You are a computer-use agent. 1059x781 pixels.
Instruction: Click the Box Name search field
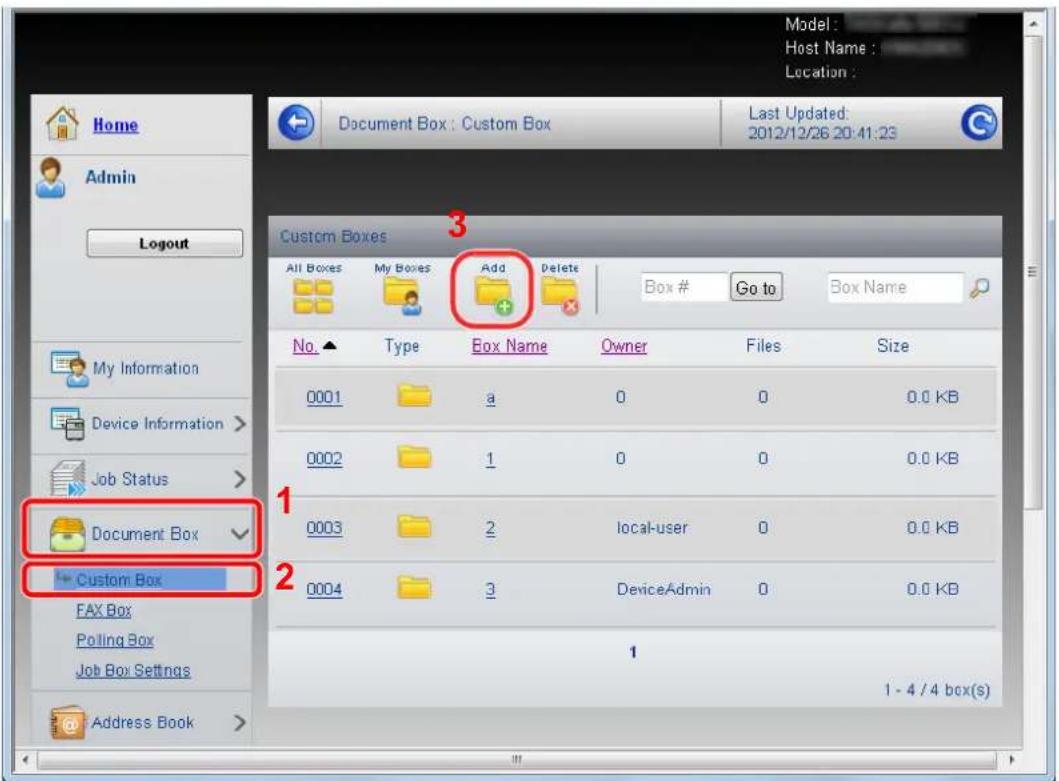[x=895, y=288]
